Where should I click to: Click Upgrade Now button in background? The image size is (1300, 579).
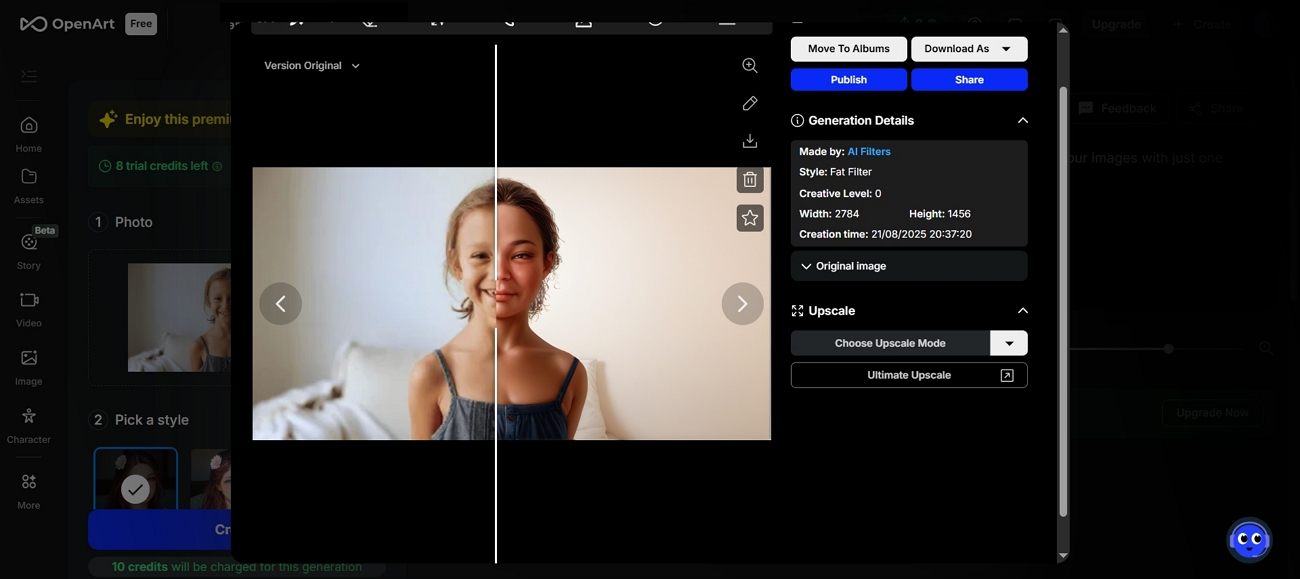pos(1212,412)
